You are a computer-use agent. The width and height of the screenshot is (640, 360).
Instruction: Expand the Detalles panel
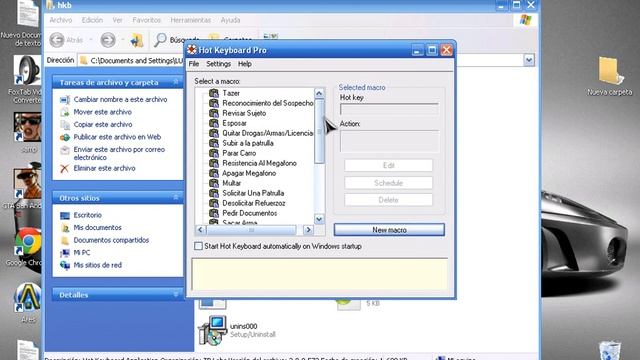tap(176, 294)
